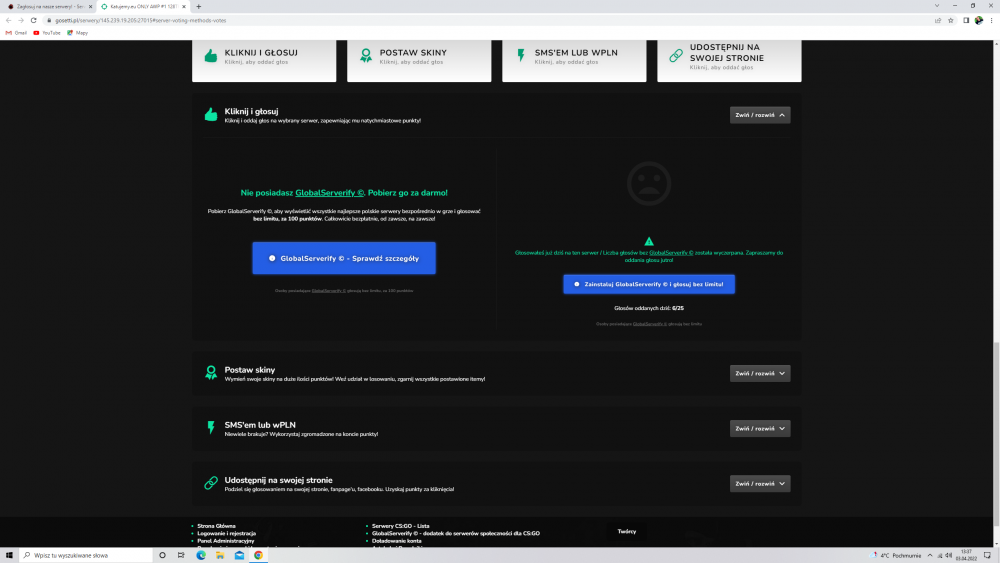This screenshot has width=1000, height=563.
Task: Expand the Postaw skiny section
Action: click(x=760, y=373)
